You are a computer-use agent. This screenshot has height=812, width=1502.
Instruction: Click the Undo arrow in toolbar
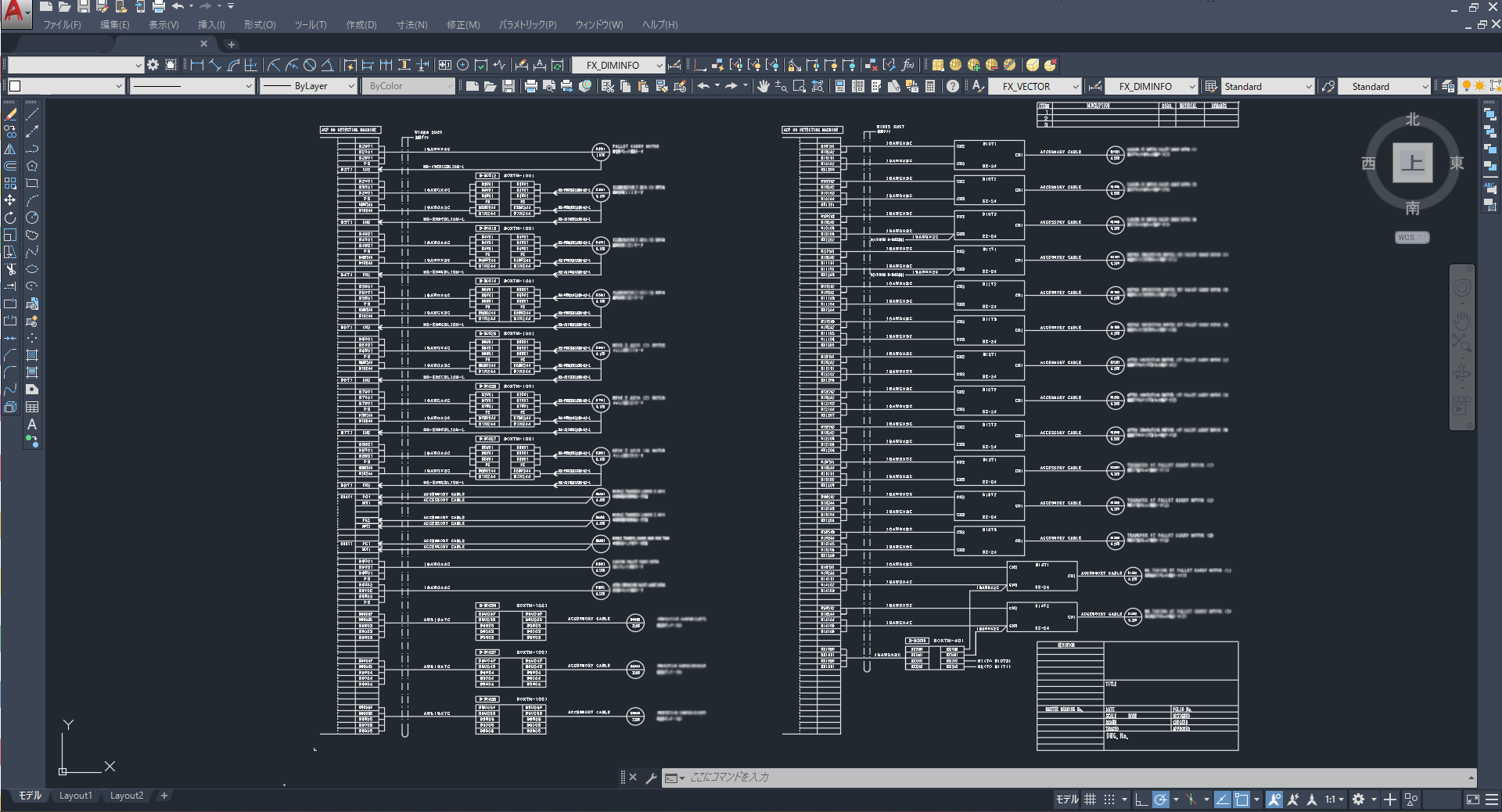(x=703, y=86)
